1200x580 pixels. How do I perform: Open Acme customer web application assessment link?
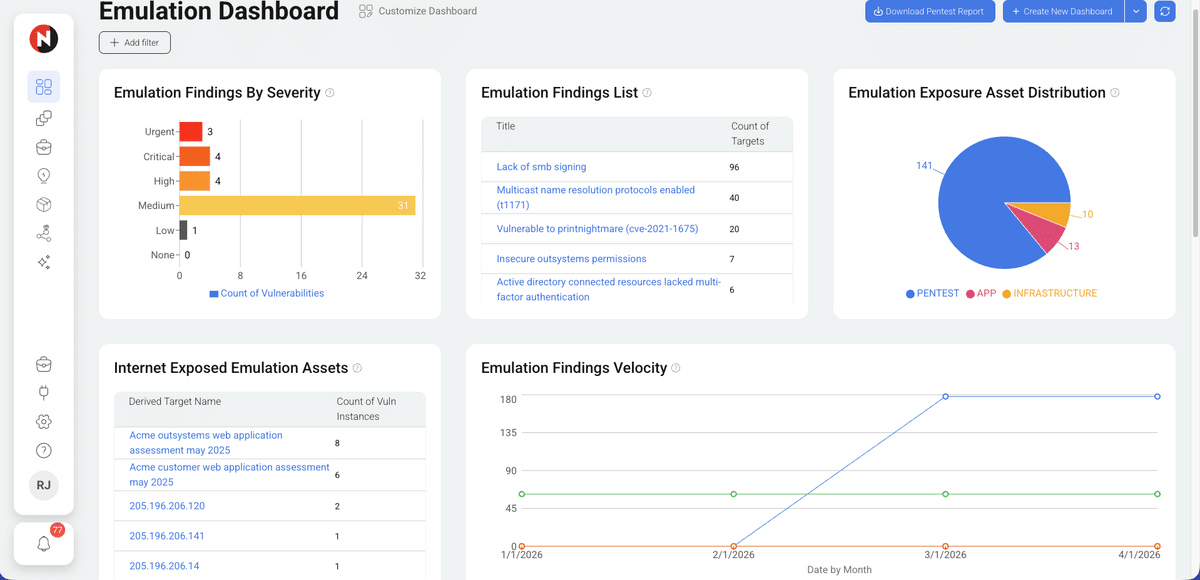pyautogui.click(x=229, y=475)
